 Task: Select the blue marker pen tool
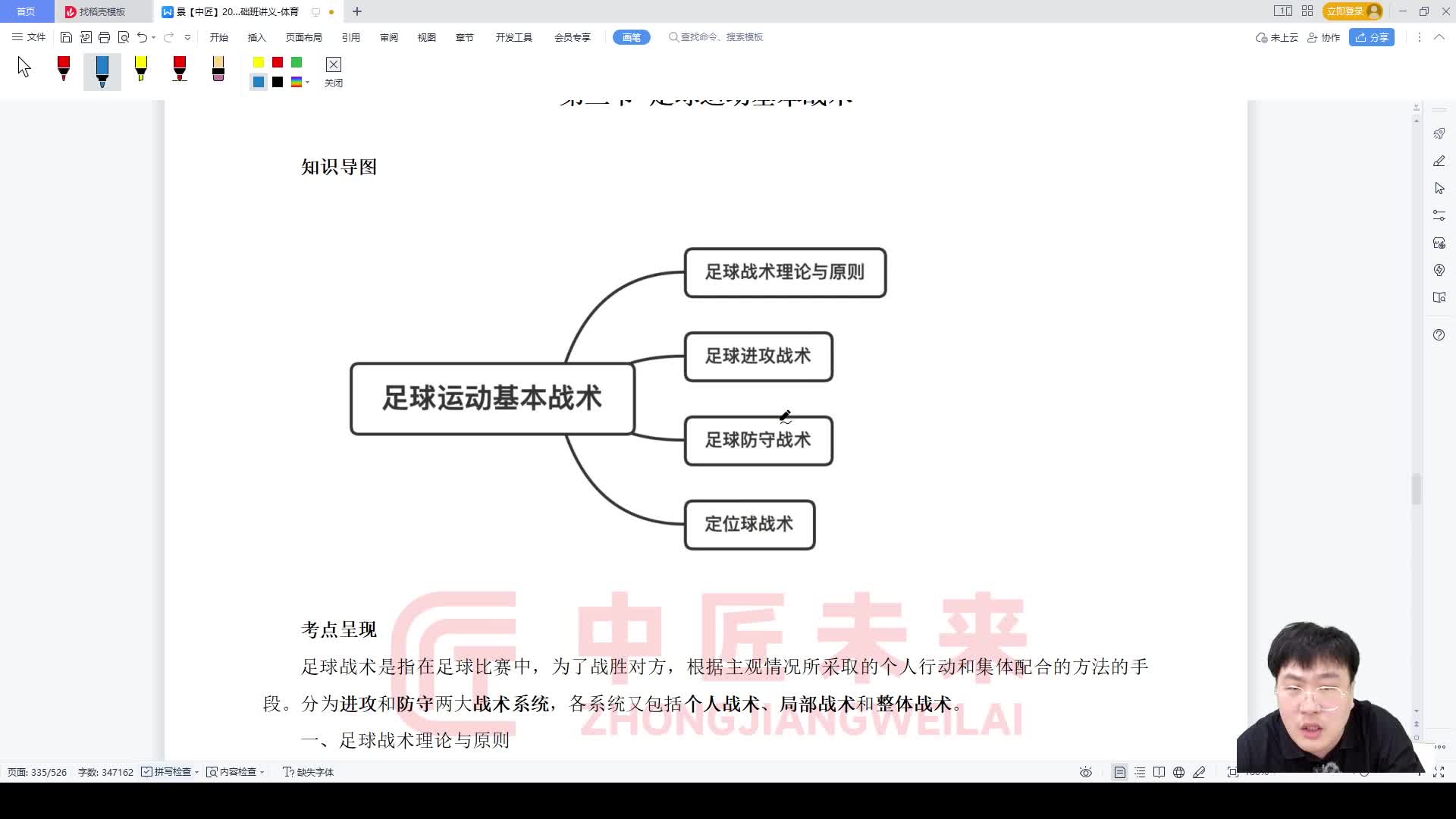(x=102, y=71)
